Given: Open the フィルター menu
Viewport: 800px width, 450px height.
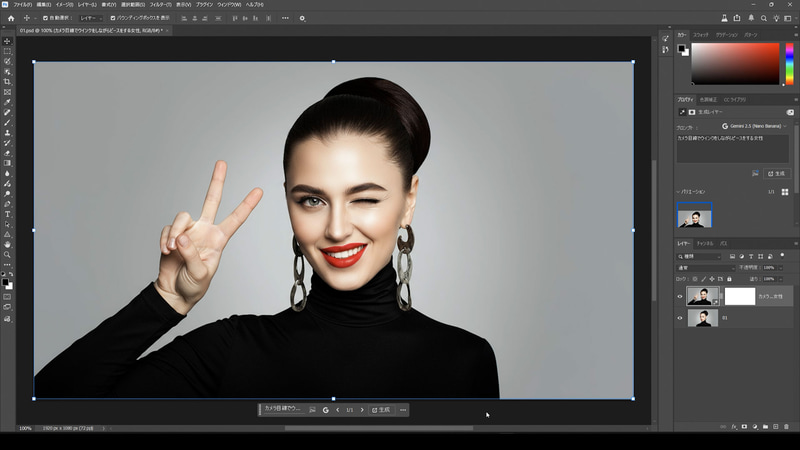Looking at the screenshot, I should (160, 5).
